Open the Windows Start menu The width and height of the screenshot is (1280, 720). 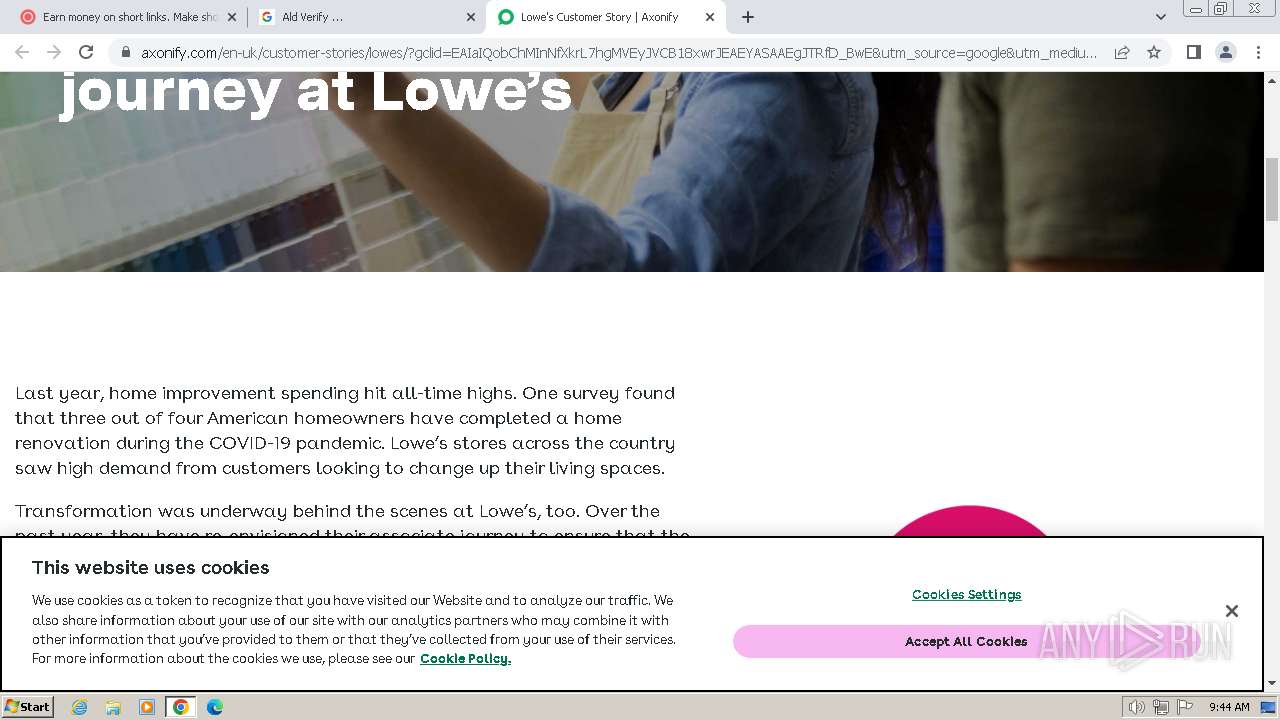(x=28, y=707)
